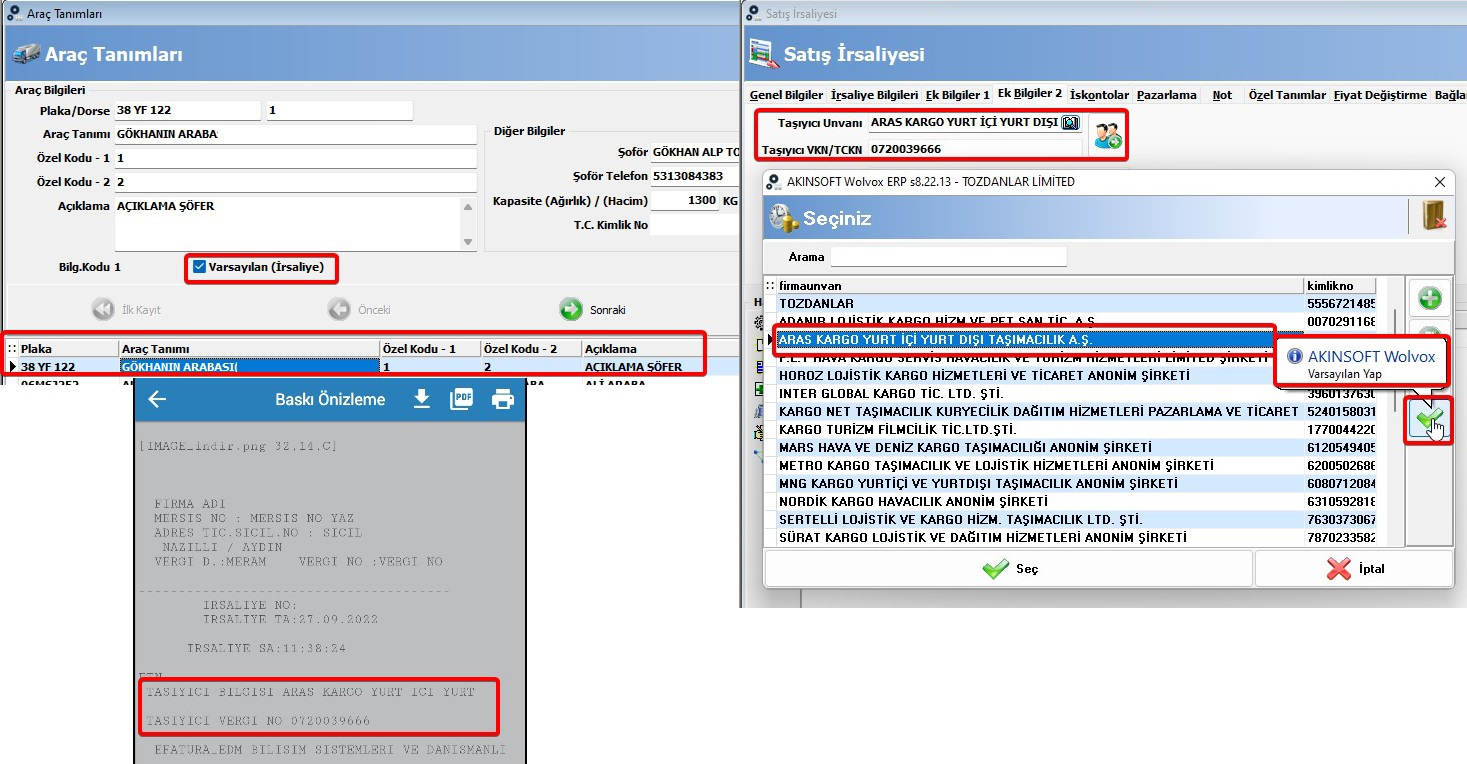Click the Dorse field next to Plaka
This screenshot has width=1467, height=764.
tap(339, 110)
